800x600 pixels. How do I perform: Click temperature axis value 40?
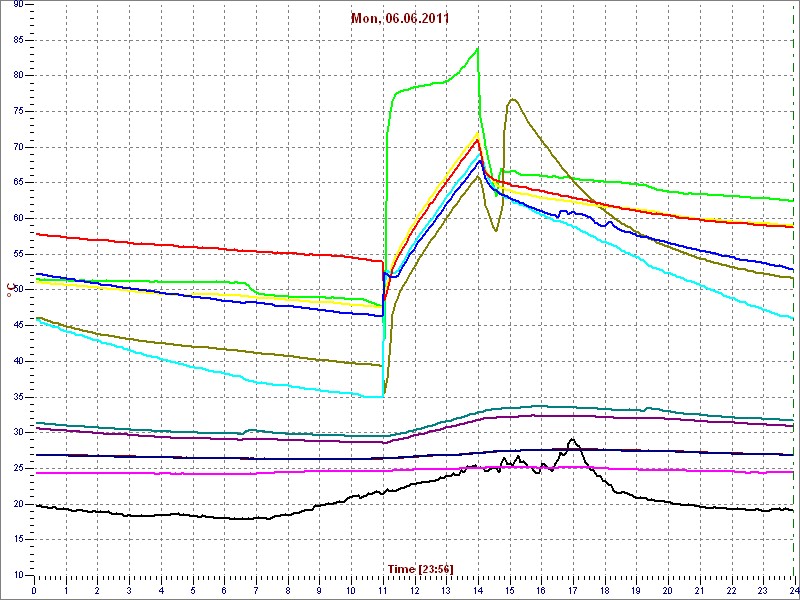coord(18,361)
